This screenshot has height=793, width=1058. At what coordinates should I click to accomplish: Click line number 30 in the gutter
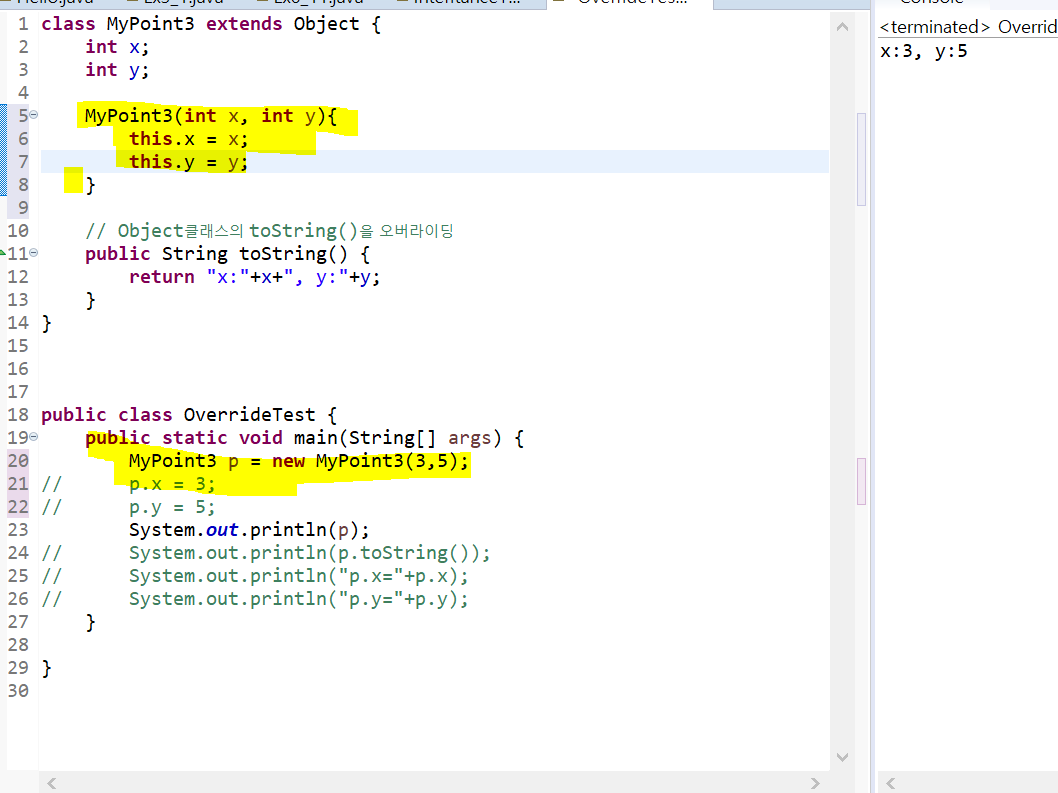[18, 690]
